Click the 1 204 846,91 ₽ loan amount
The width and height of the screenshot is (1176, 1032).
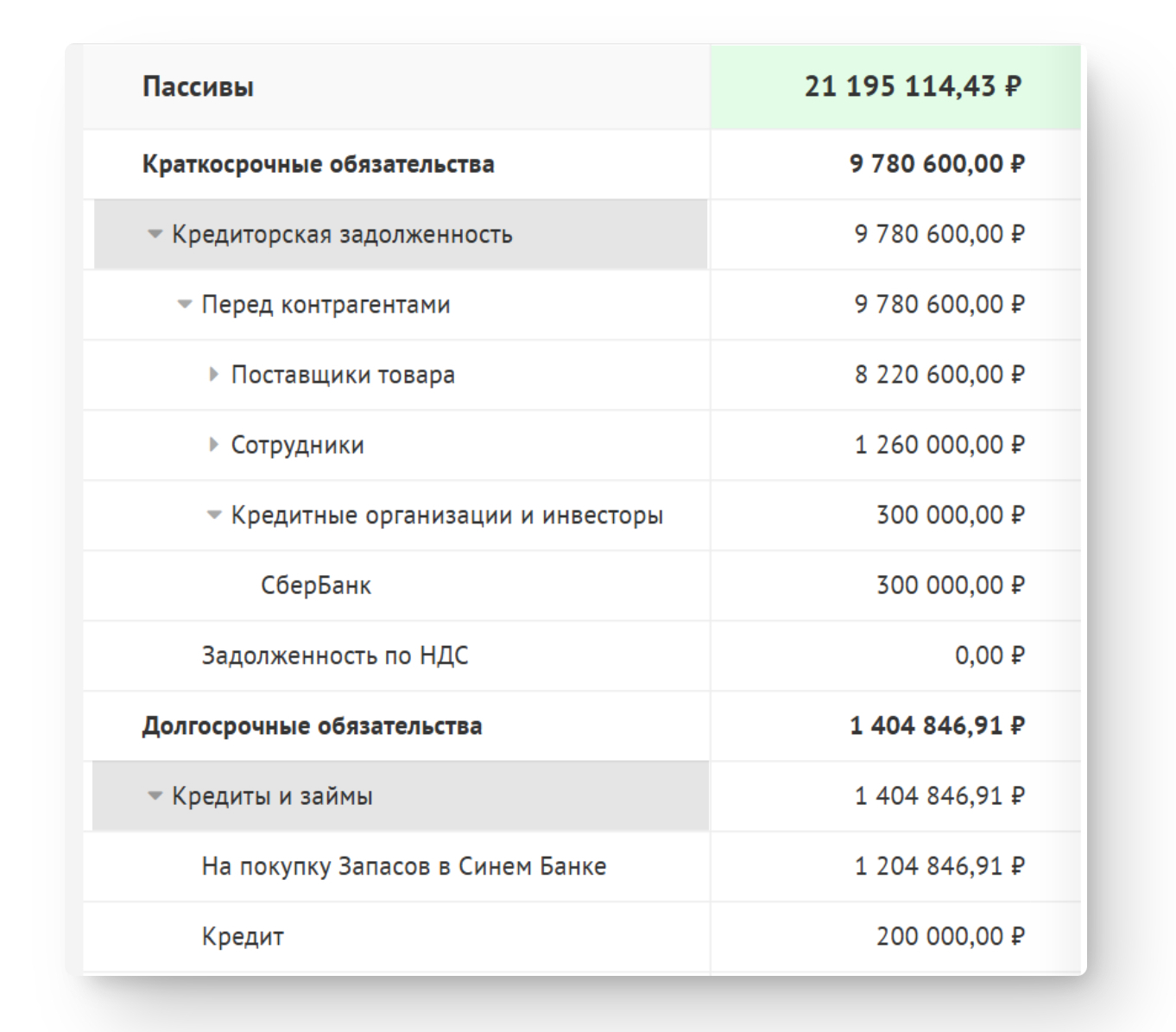point(939,866)
